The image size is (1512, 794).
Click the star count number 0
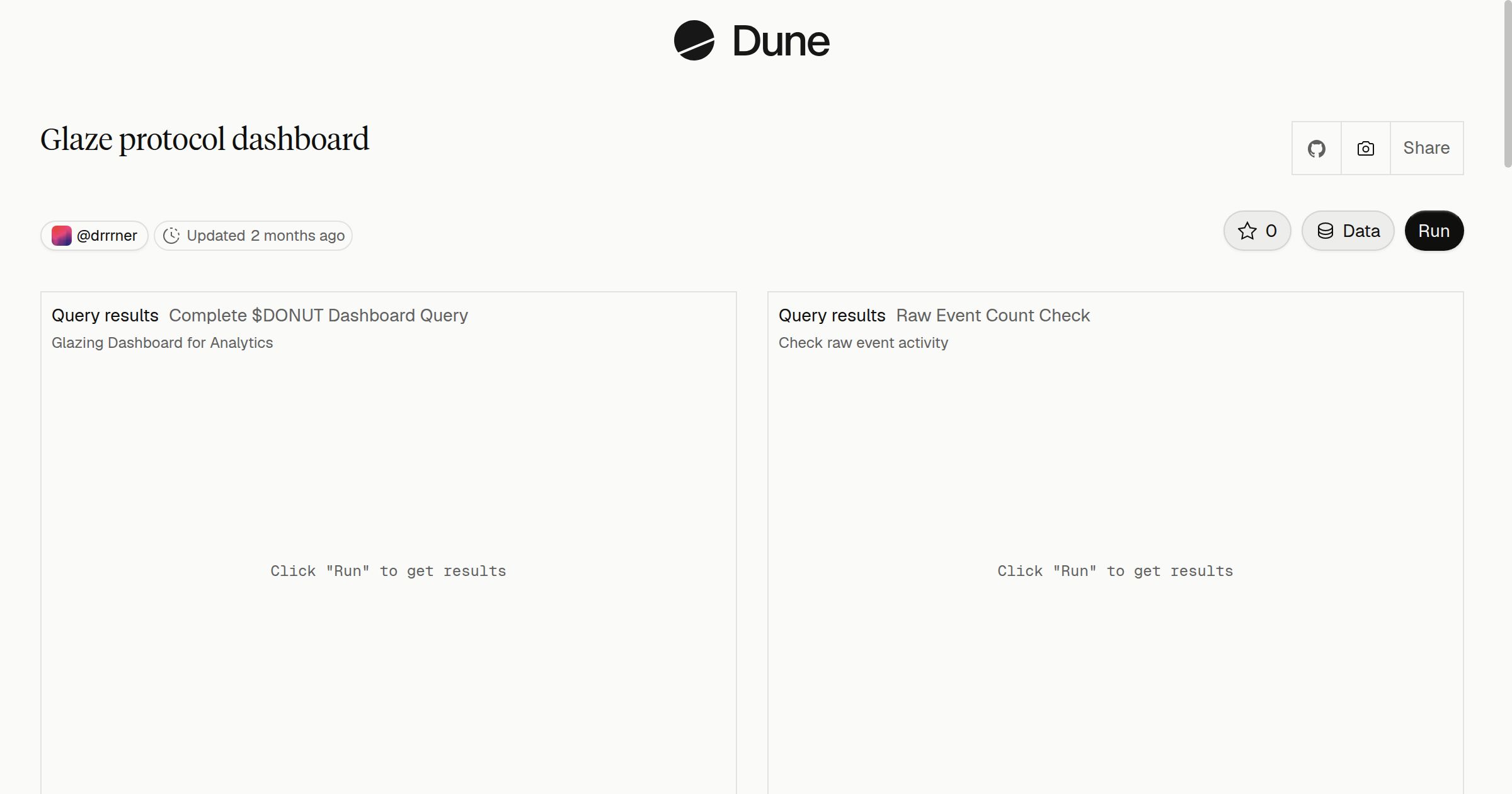coord(1271,231)
